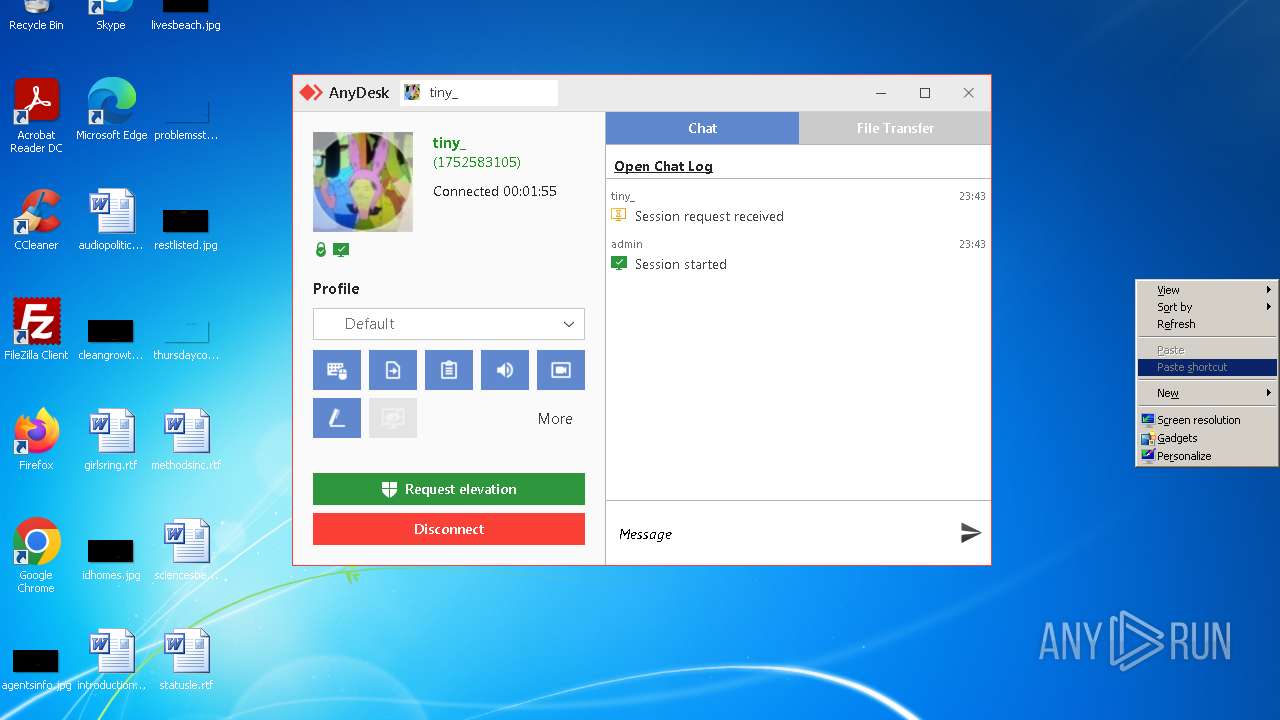The image size is (1280, 720).
Task: Select livesbeach.jpg desktop file
Action: point(186,15)
